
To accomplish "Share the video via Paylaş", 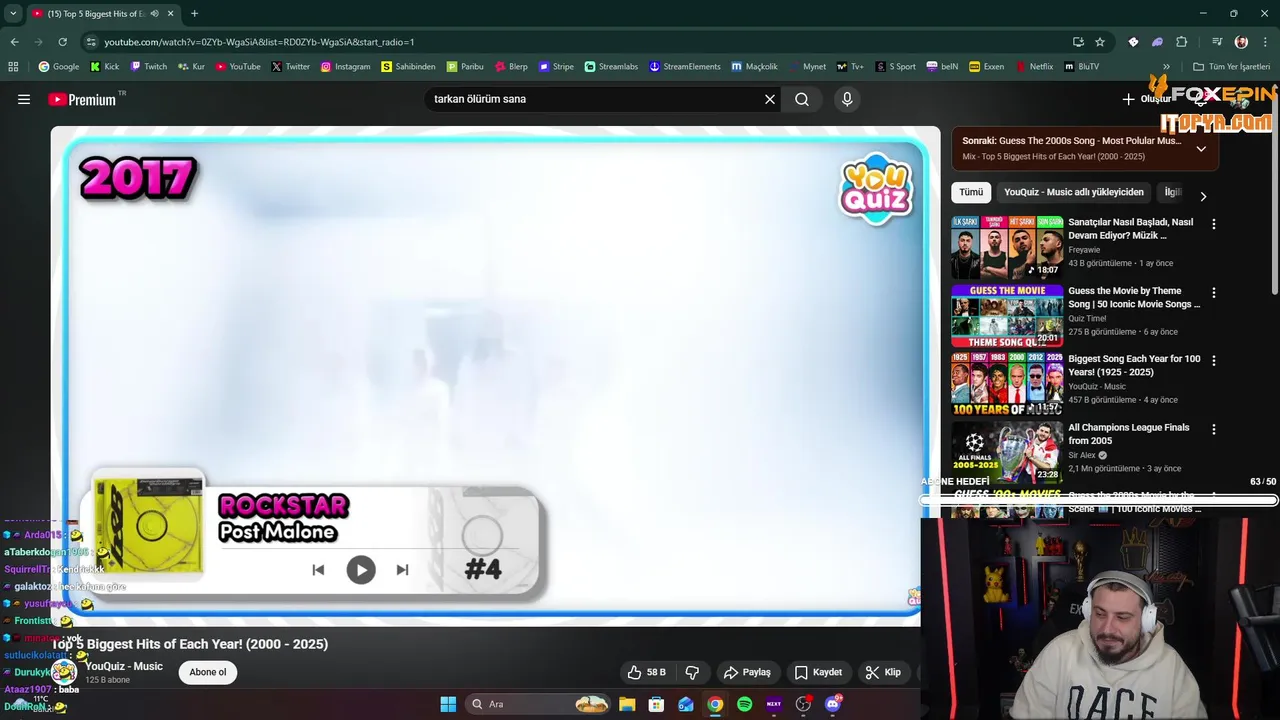I will coord(747,672).
